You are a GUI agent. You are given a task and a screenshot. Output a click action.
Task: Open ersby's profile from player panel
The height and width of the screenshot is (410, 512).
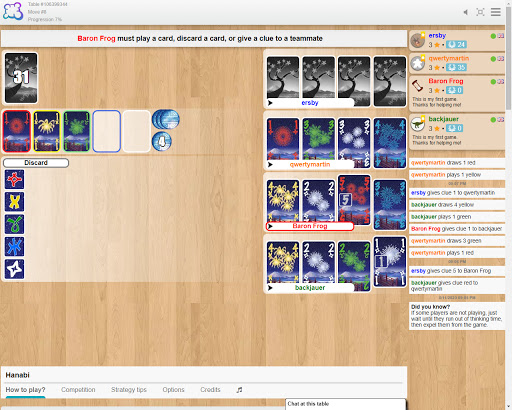pyautogui.click(x=437, y=35)
